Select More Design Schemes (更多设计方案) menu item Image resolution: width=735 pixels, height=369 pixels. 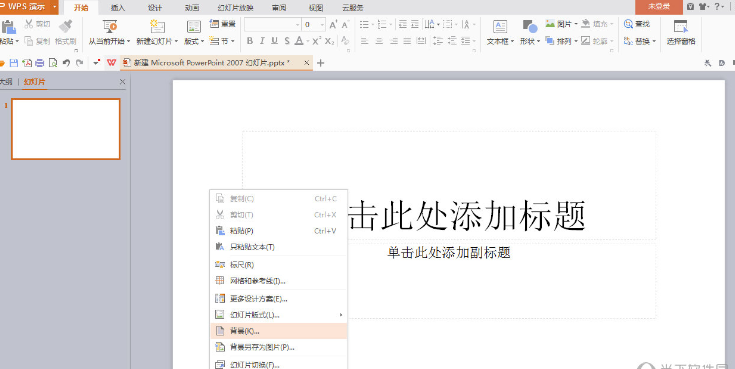279,299
